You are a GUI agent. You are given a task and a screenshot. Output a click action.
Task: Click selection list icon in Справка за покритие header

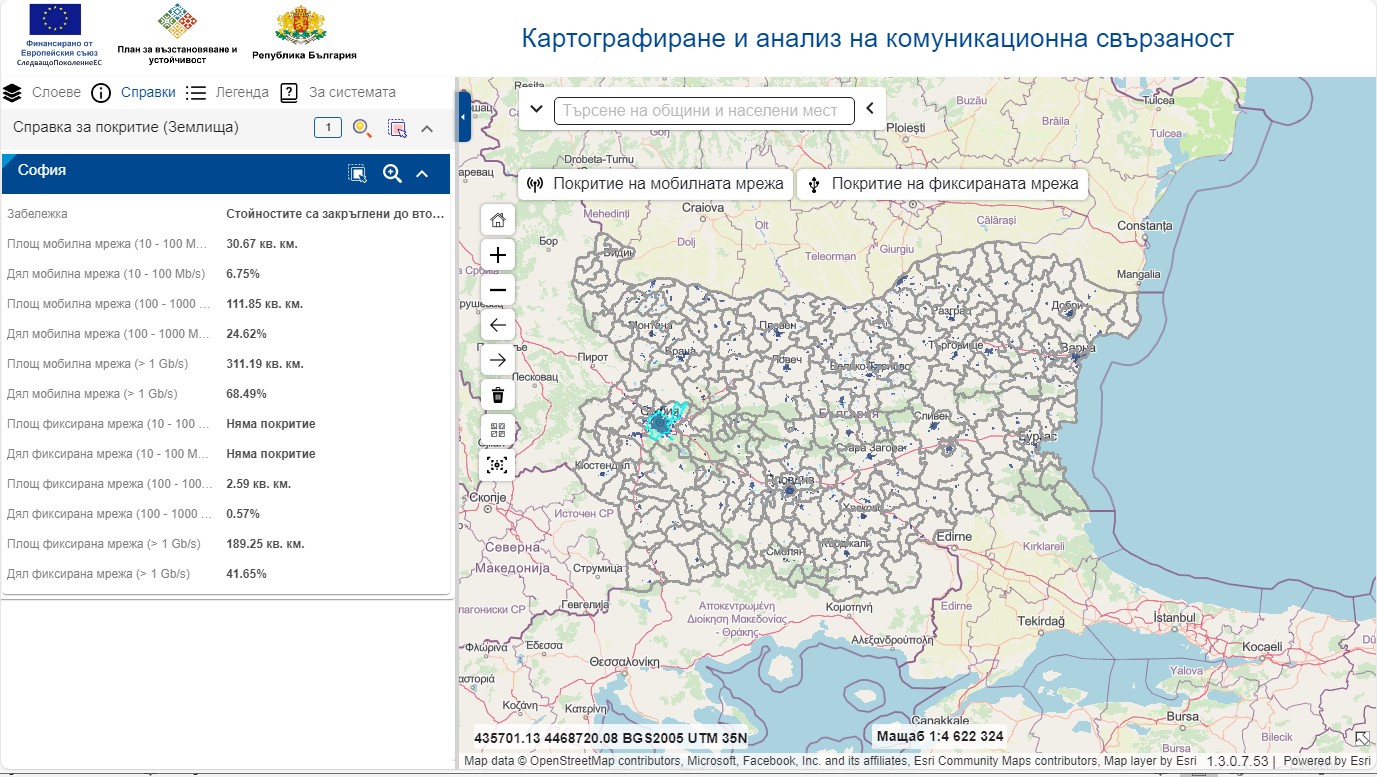[x=397, y=128]
